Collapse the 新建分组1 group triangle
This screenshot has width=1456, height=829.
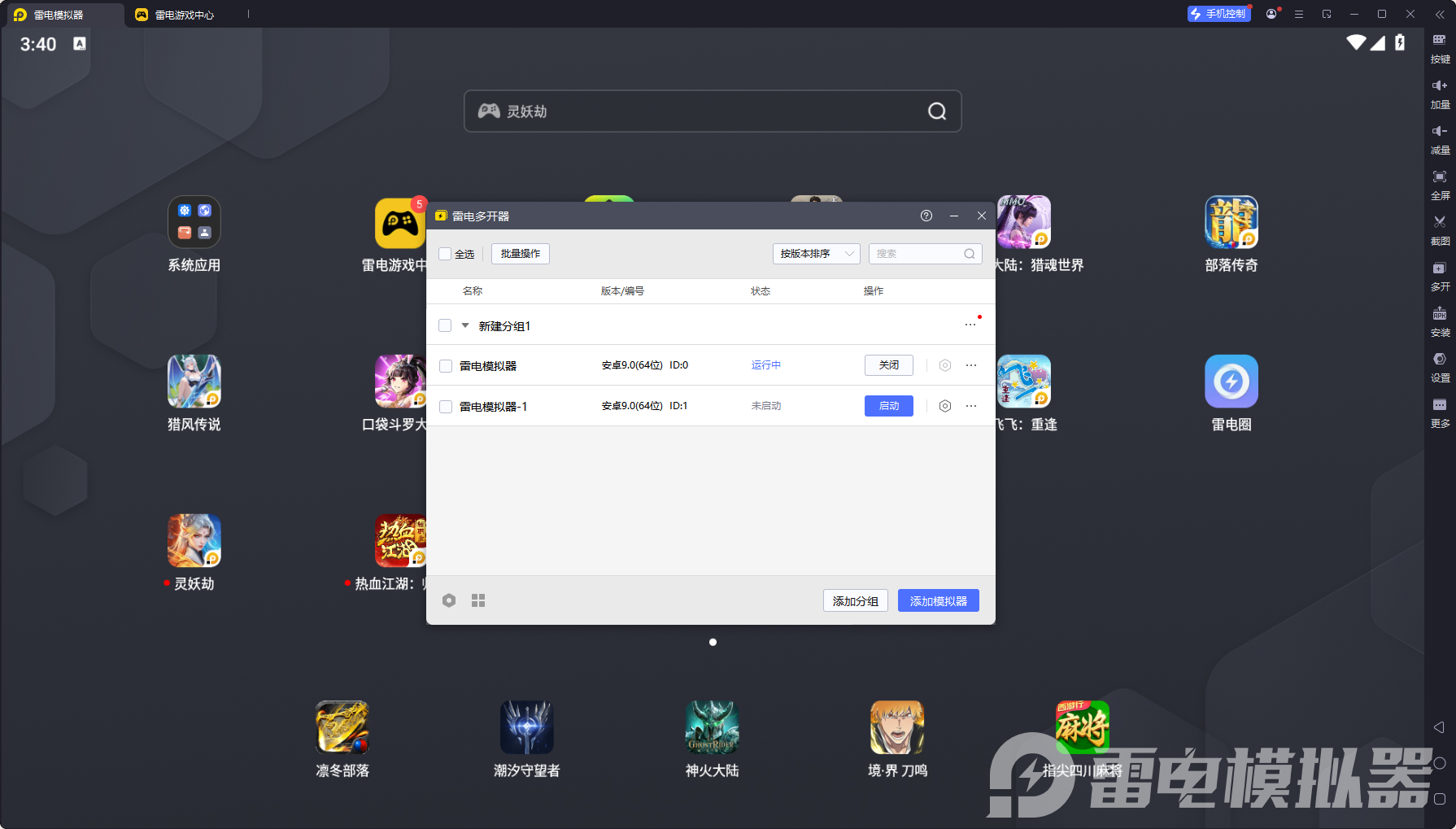[465, 325]
